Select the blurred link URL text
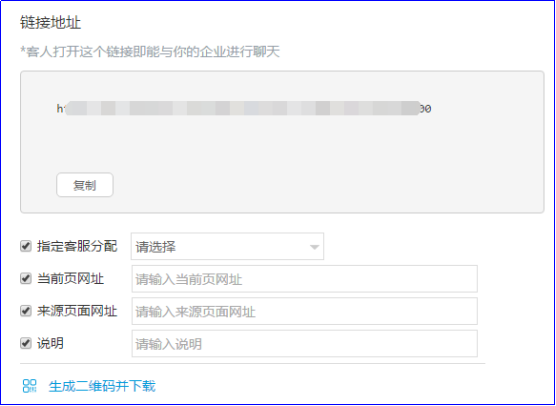The image size is (556, 406). pyautogui.click(x=244, y=109)
